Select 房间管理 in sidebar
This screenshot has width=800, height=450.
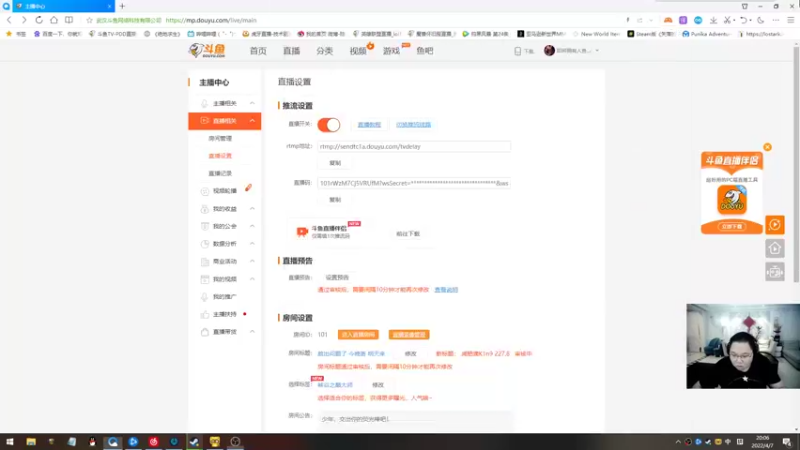pos(220,138)
